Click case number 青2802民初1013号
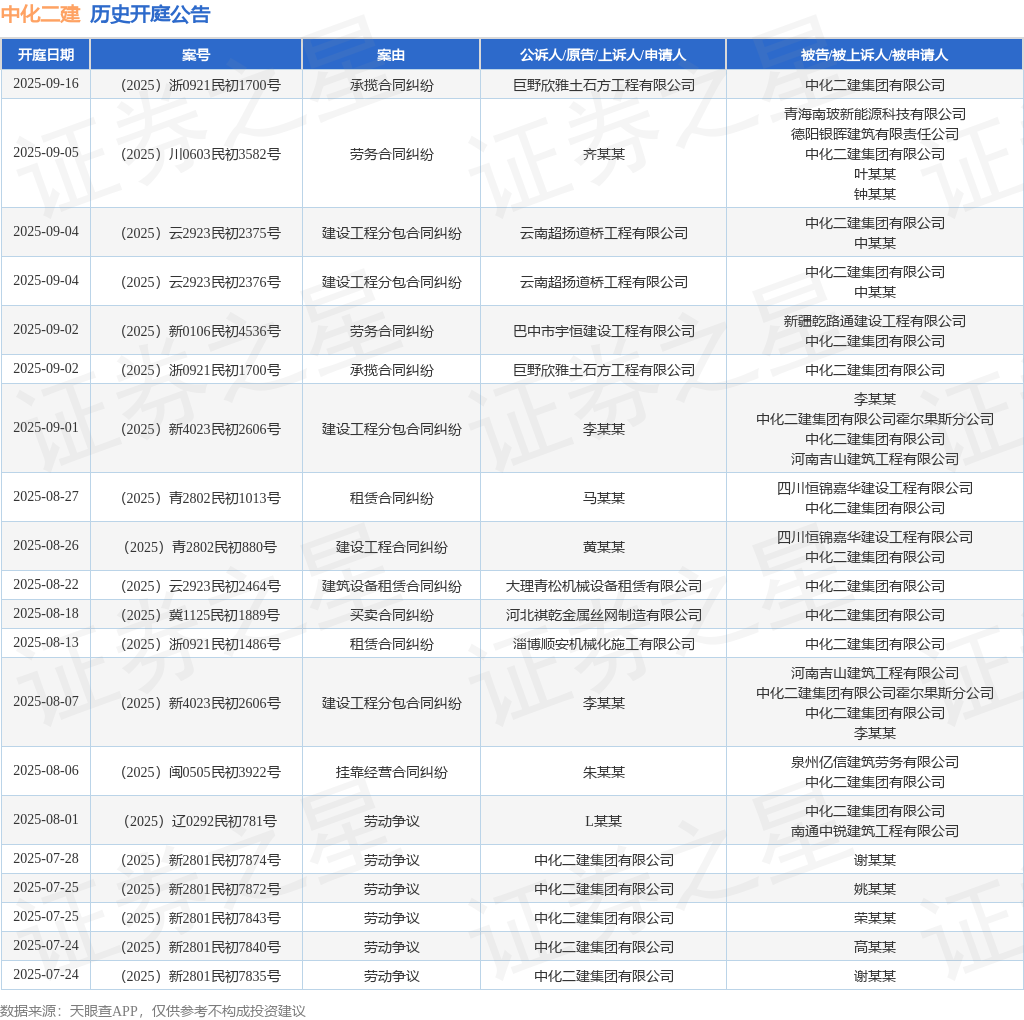1024x1020 pixels. (x=200, y=498)
